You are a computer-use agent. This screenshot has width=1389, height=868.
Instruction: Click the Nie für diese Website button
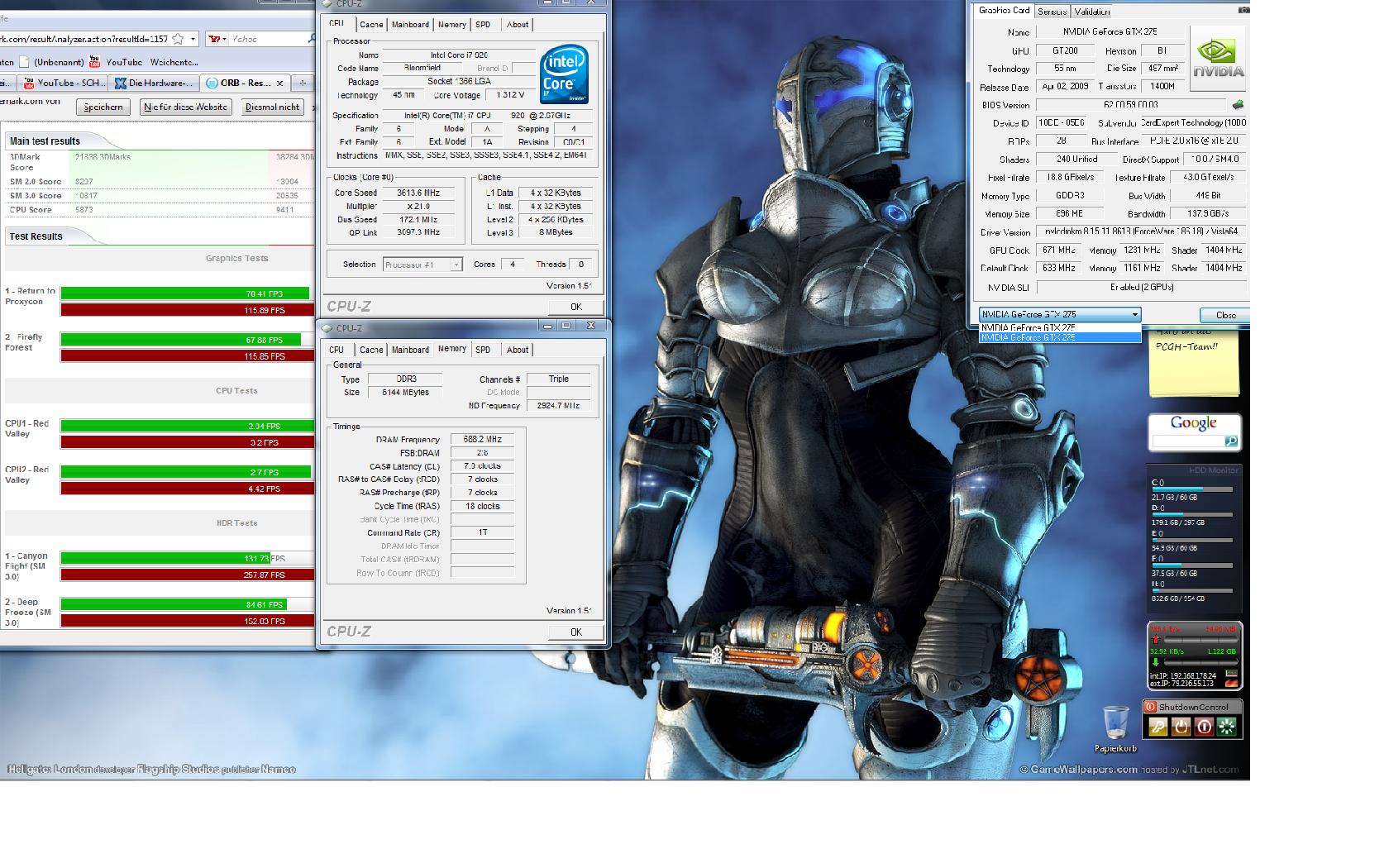pos(185,107)
